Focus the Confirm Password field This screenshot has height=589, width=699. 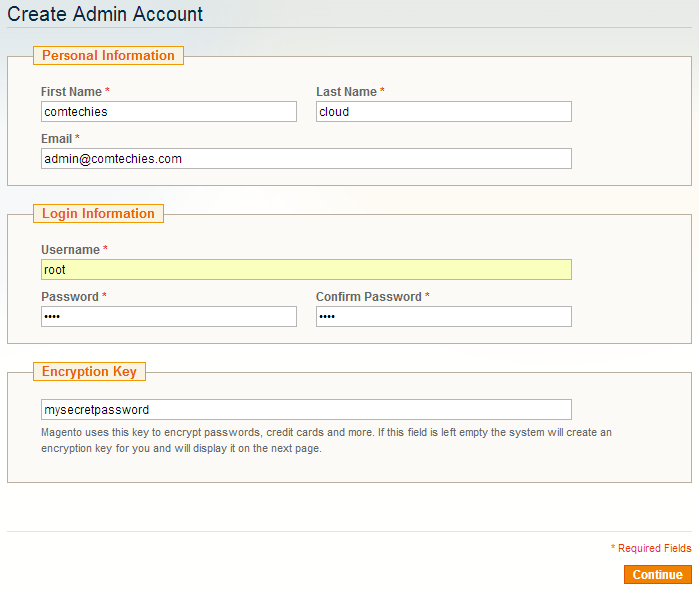point(443,317)
